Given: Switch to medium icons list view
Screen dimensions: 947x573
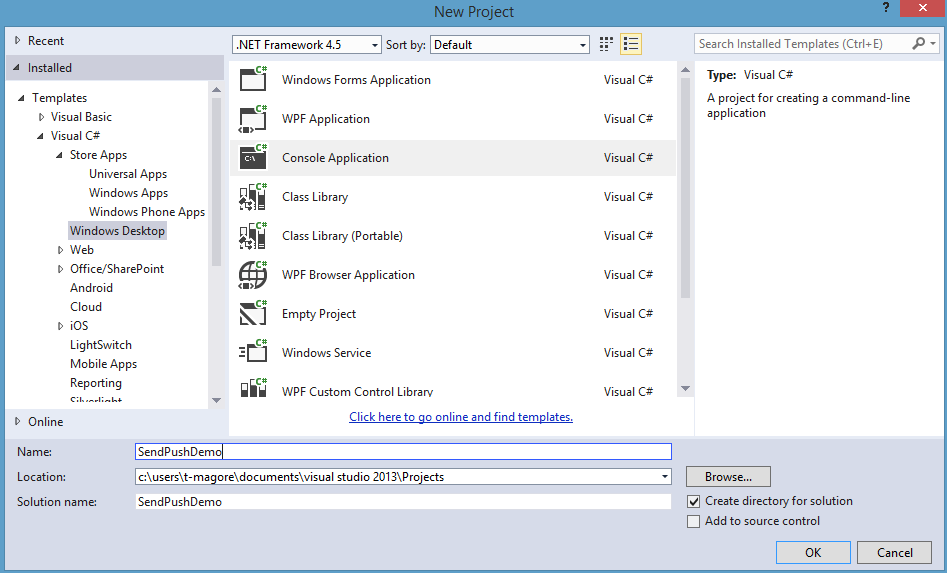Looking at the screenshot, I should click(631, 44).
